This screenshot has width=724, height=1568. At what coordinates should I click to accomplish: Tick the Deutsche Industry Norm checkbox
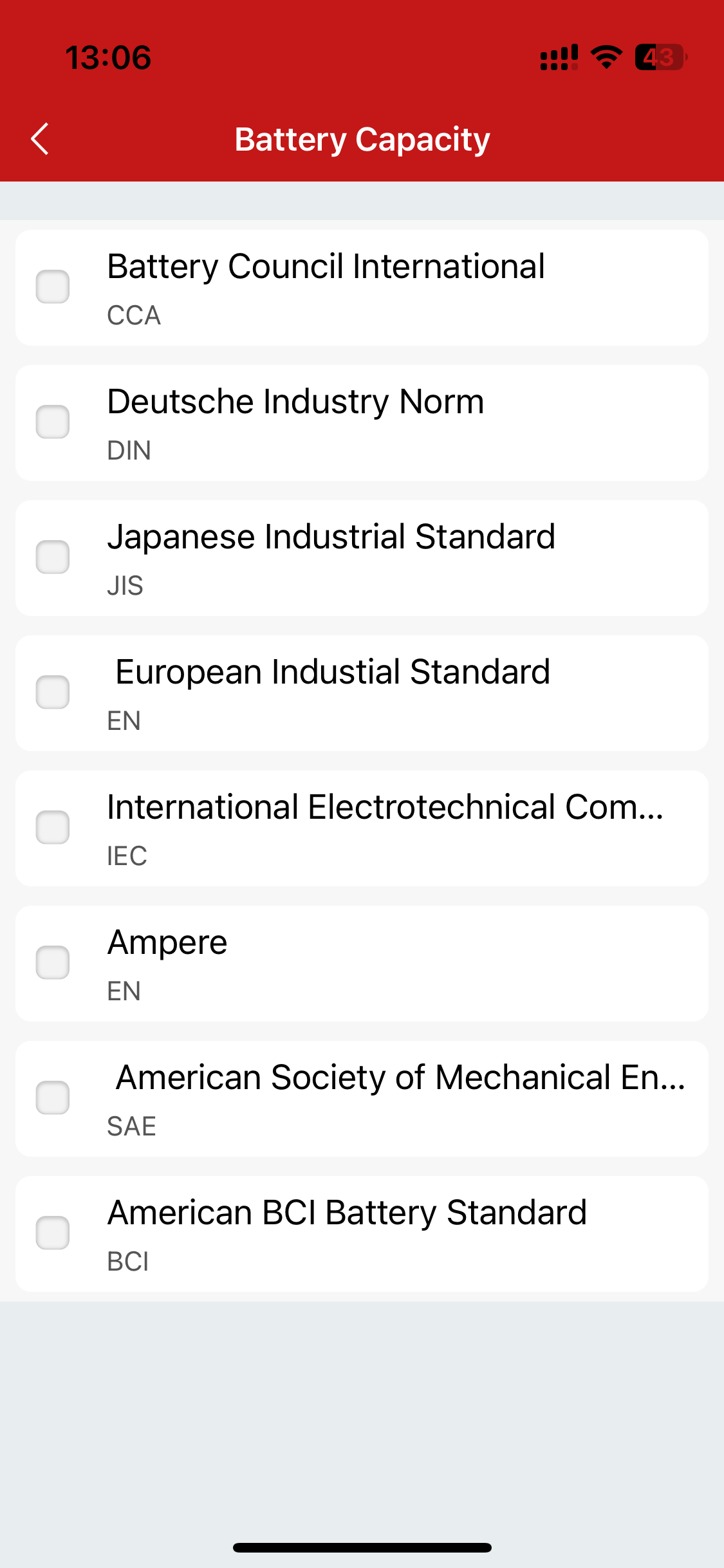click(x=53, y=422)
